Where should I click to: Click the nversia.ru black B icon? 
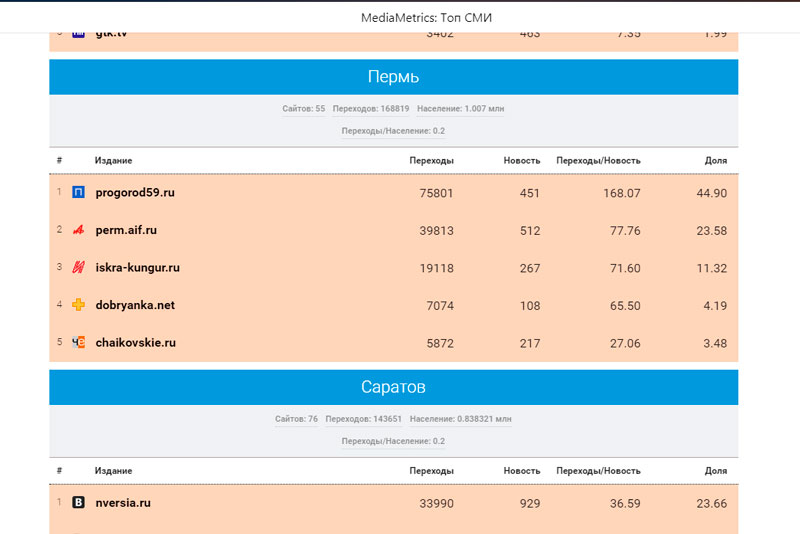click(79, 503)
